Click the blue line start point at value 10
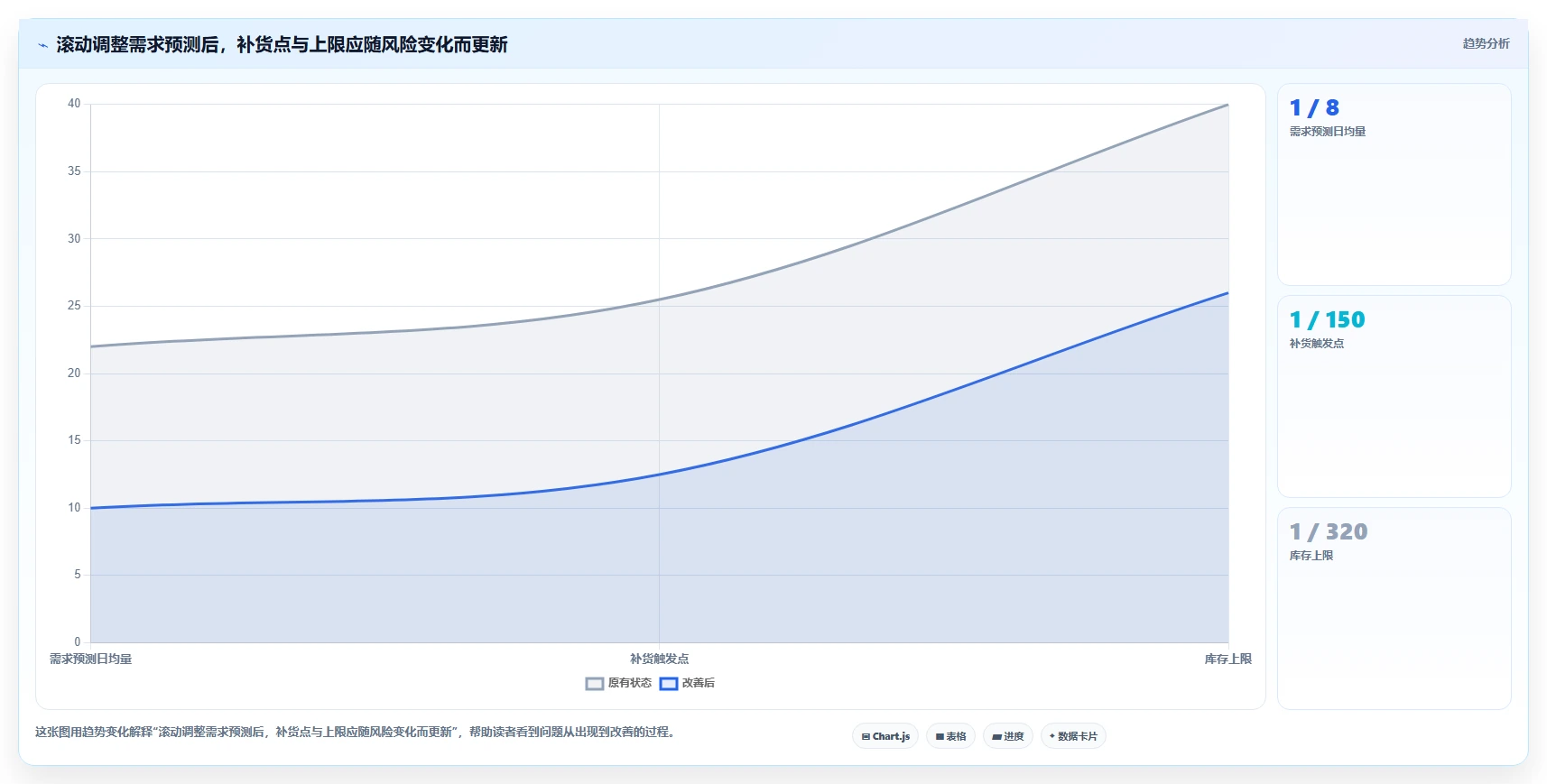The height and width of the screenshot is (784, 1547). pyautogui.click(x=91, y=508)
